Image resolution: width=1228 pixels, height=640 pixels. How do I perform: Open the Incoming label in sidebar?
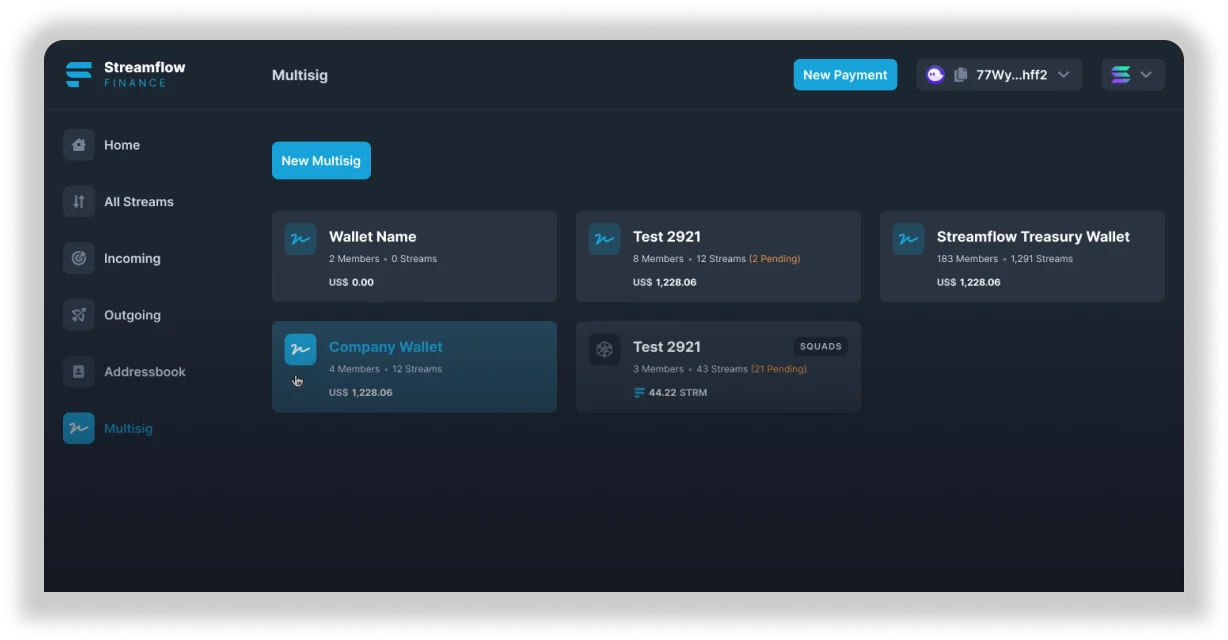(x=132, y=258)
